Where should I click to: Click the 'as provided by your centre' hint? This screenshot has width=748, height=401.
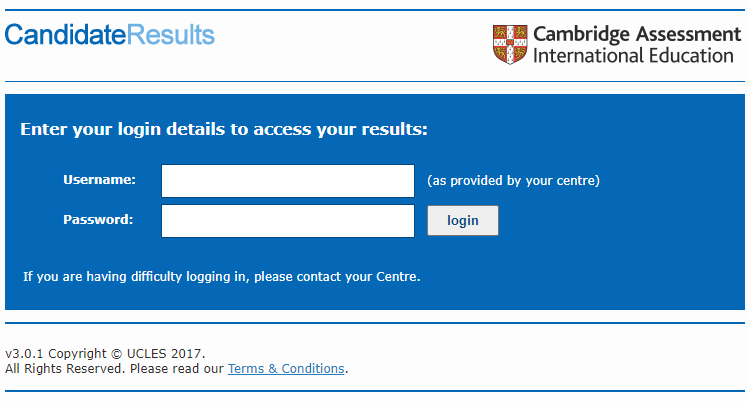[513, 181]
